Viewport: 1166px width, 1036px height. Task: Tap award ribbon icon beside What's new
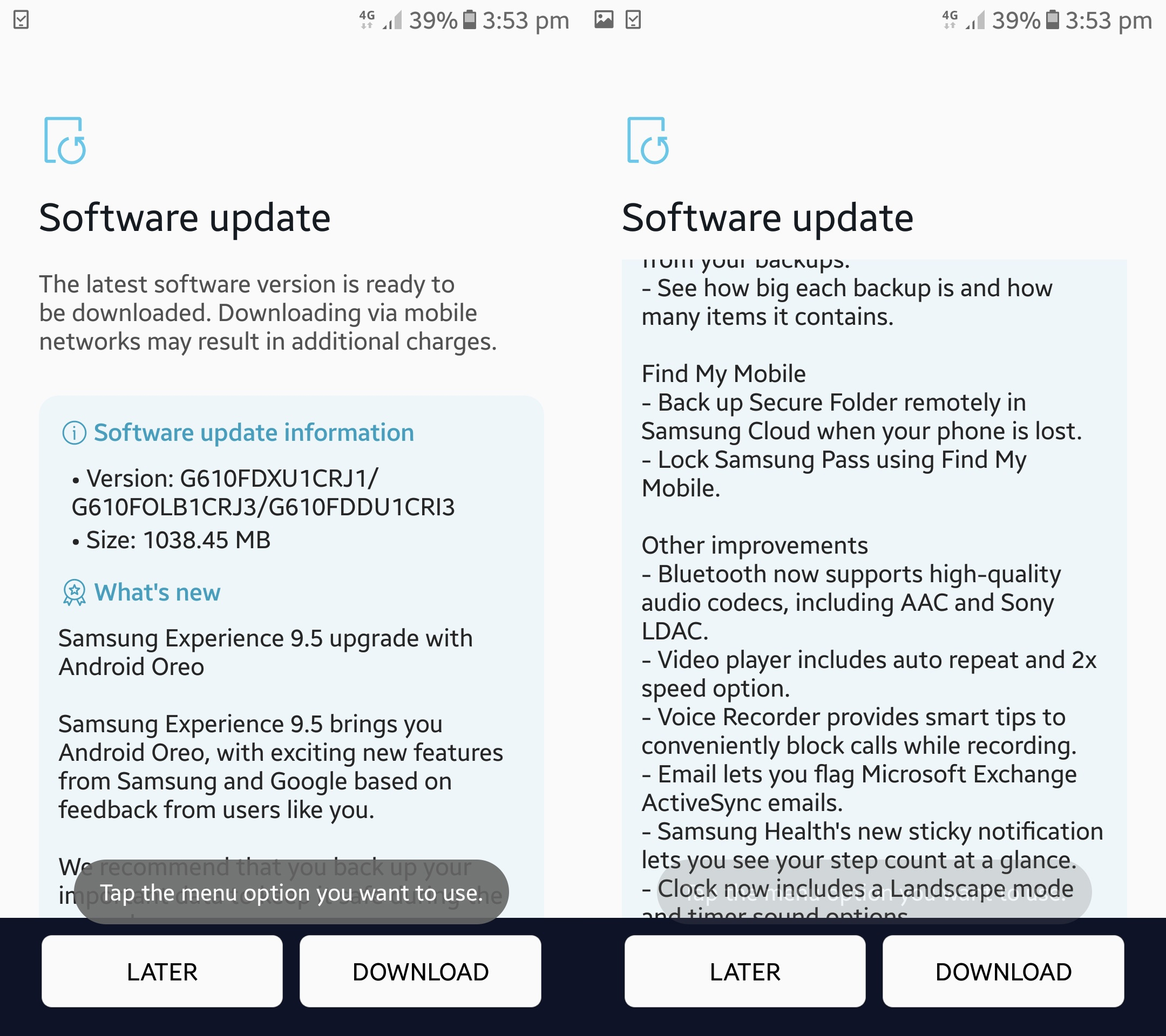(74, 593)
